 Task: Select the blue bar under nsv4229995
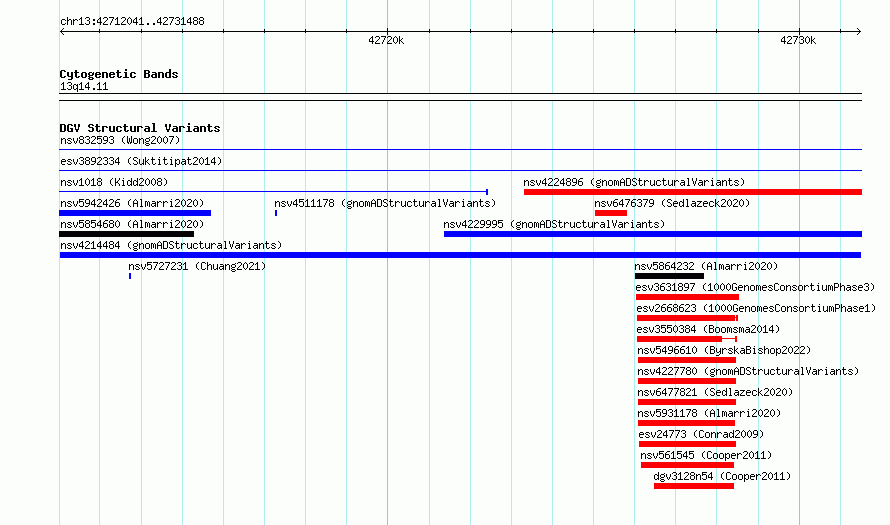(x=653, y=234)
